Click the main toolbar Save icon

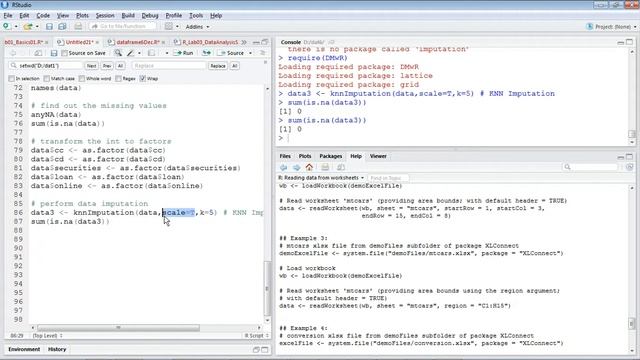[49, 27]
